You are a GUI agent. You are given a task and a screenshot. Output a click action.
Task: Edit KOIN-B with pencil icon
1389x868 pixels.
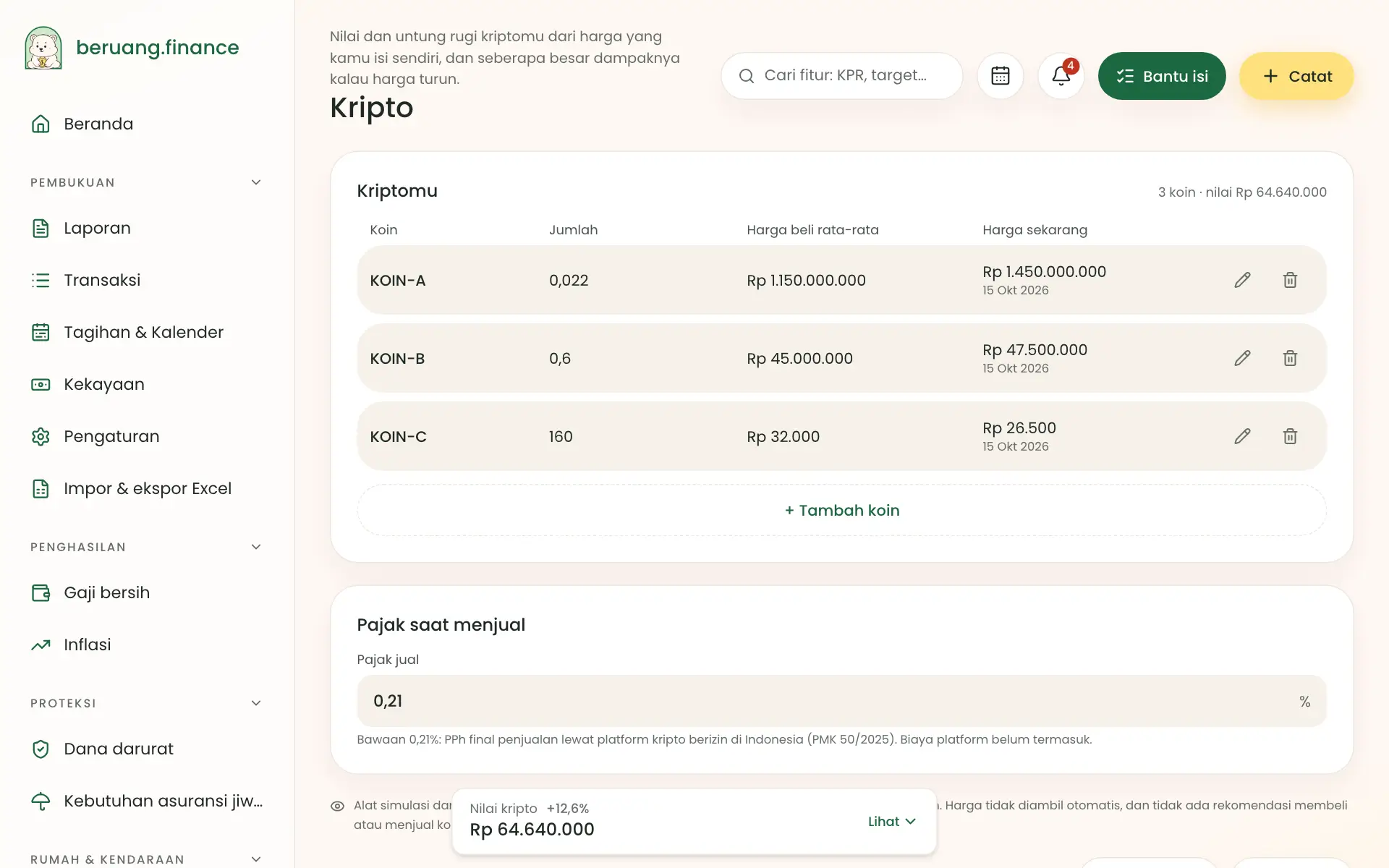[x=1242, y=358]
